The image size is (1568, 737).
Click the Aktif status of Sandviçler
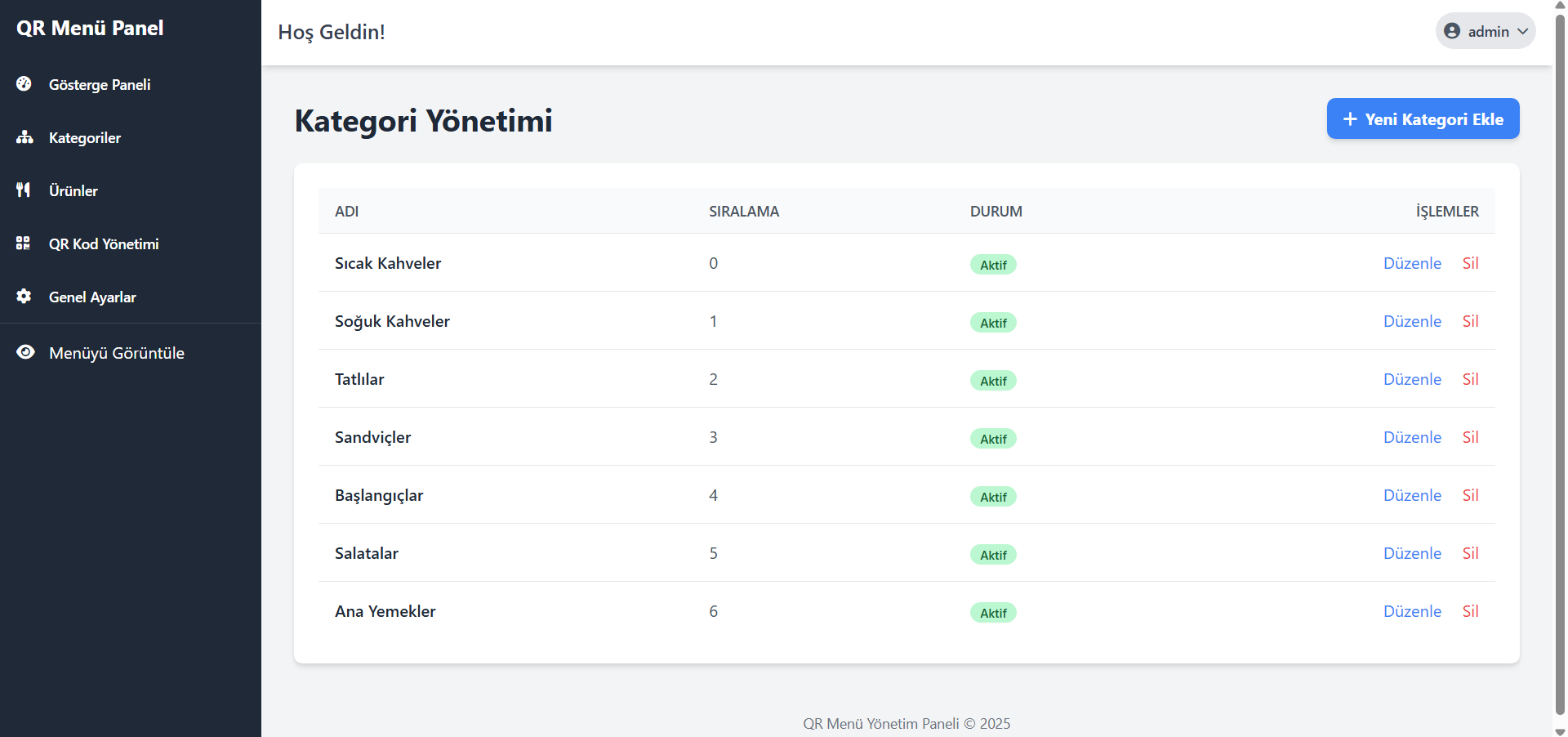[993, 439]
